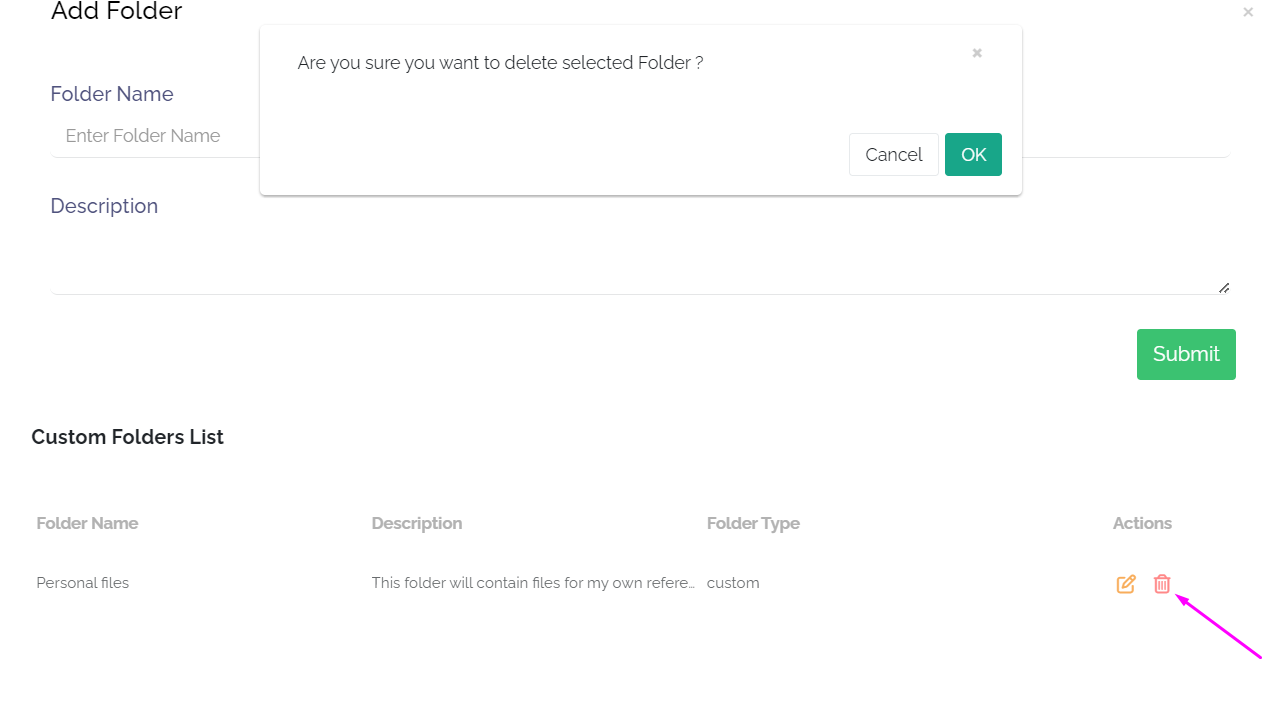Click the Add Folder title
Screen dimensions: 1281x724
coord(117,12)
